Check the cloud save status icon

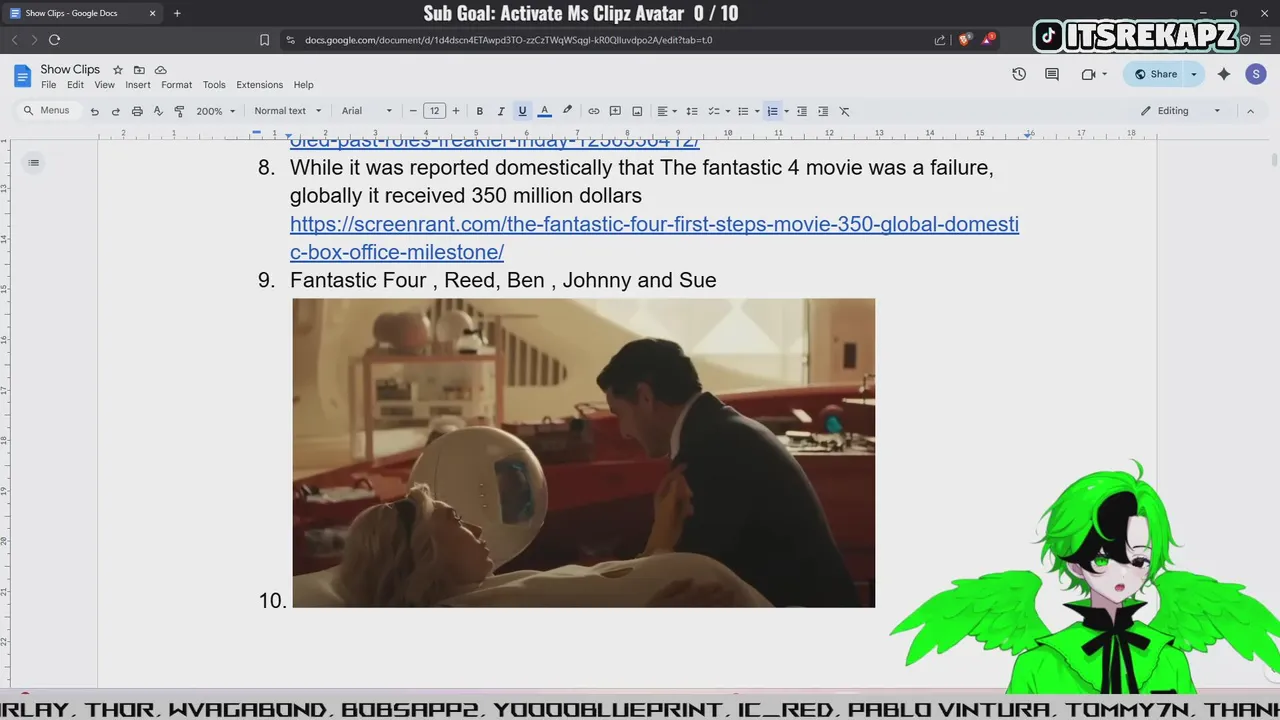161,70
